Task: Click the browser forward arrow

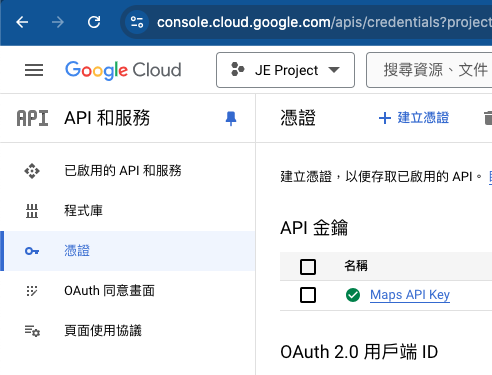Action: [58, 22]
